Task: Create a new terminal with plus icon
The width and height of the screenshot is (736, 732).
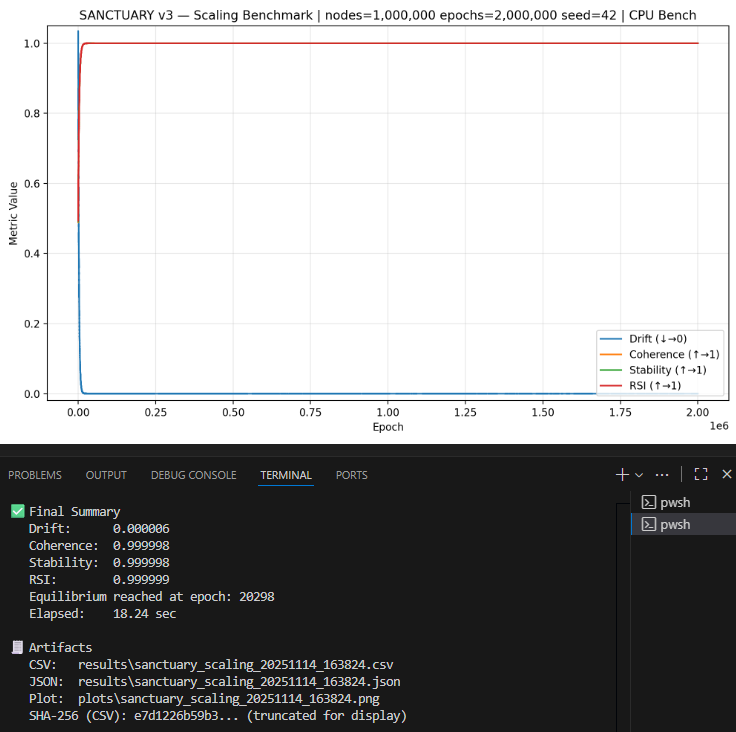Action: click(x=622, y=475)
